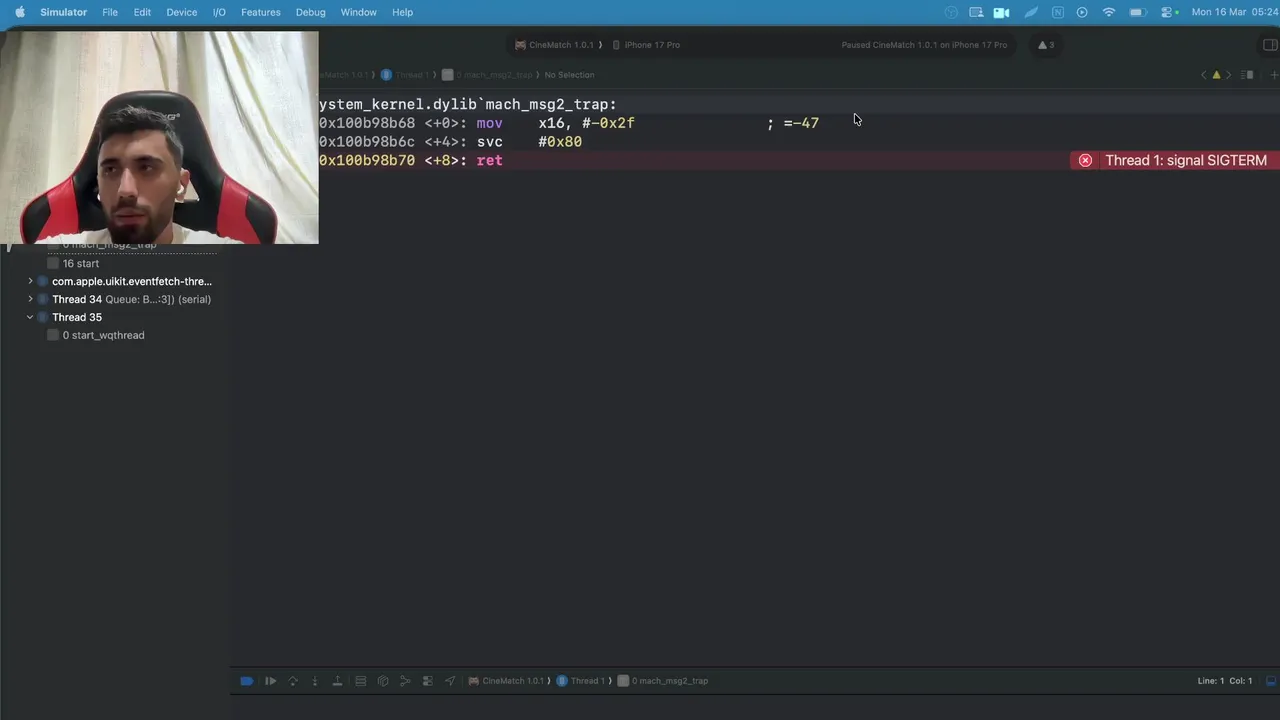Expand the com.apple.uikit.eventfetch thread
The width and height of the screenshot is (1280, 720).
pos(30,281)
